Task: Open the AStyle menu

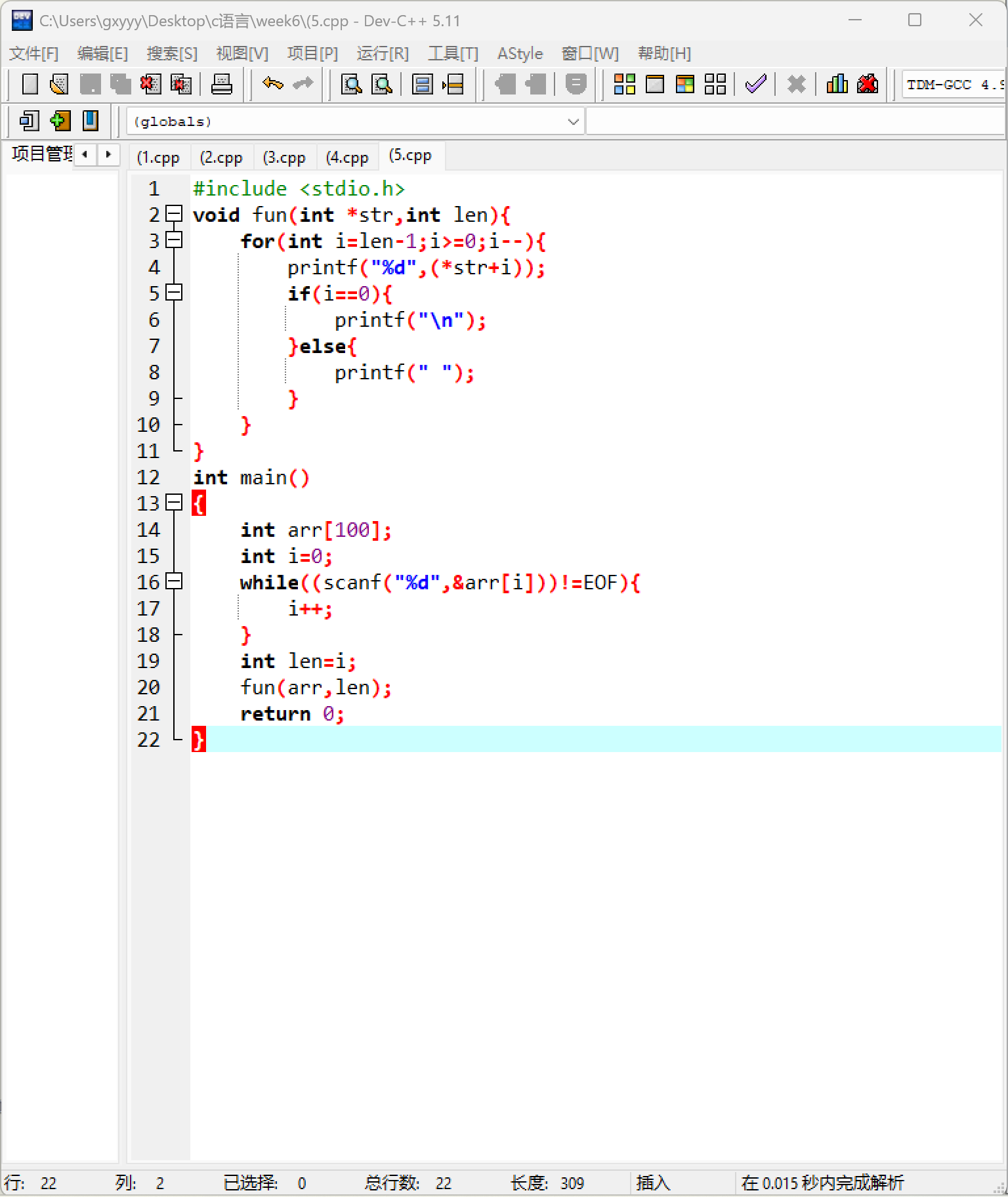Action: pos(520,53)
